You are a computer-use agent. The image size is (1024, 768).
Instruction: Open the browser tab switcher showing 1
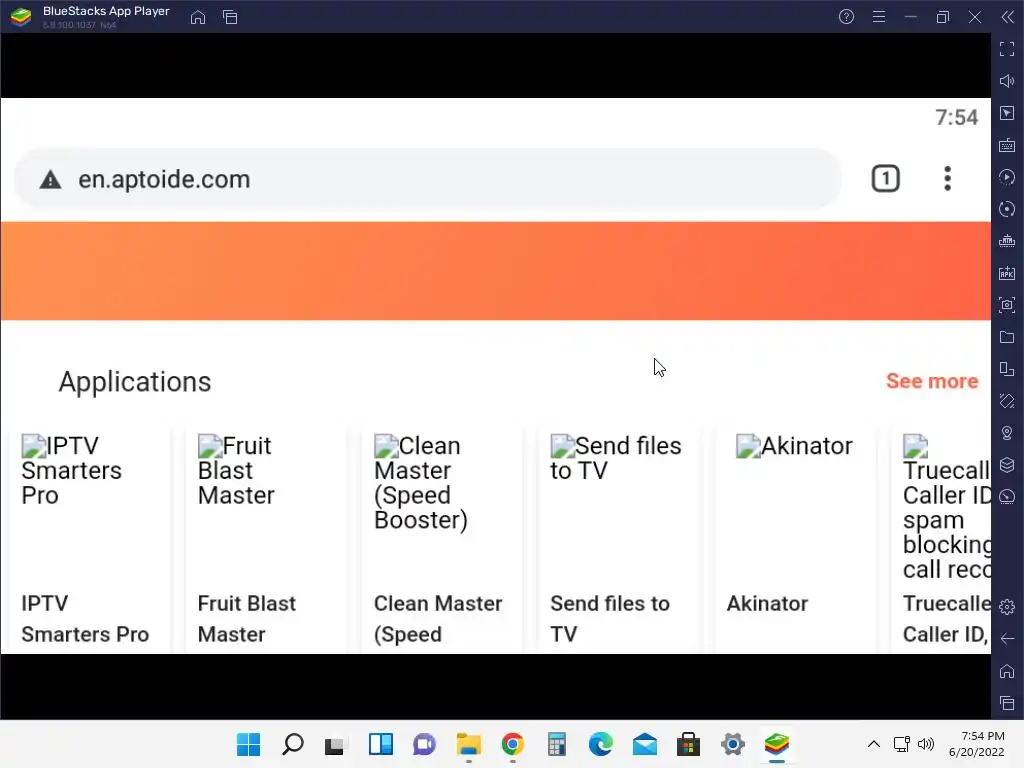pos(886,179)
